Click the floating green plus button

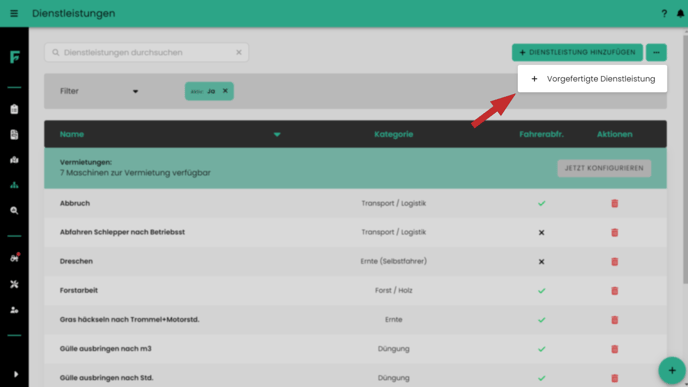[x=672, y=370]
